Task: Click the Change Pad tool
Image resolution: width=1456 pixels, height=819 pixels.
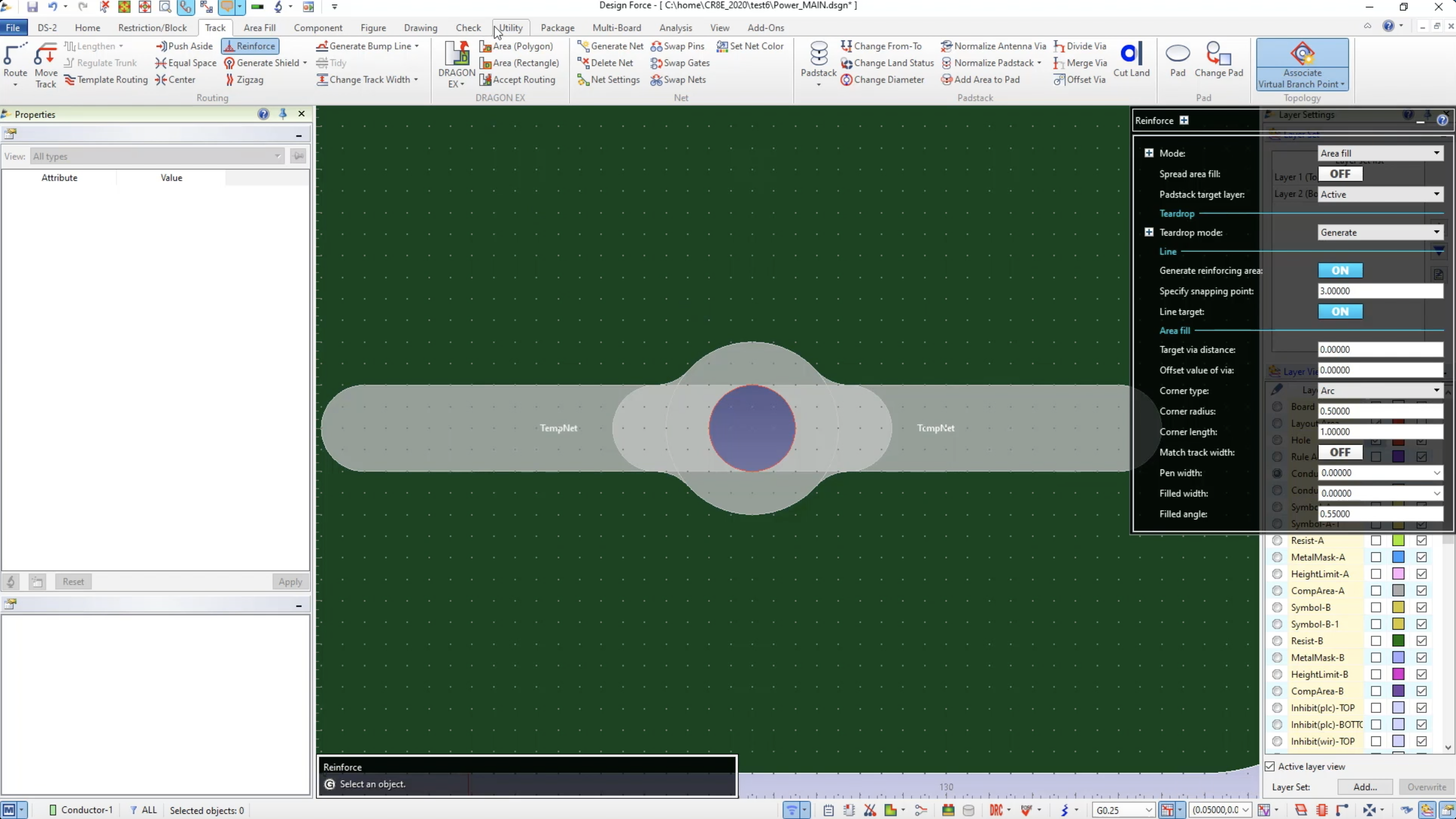Action: (x=1218, y=59)
